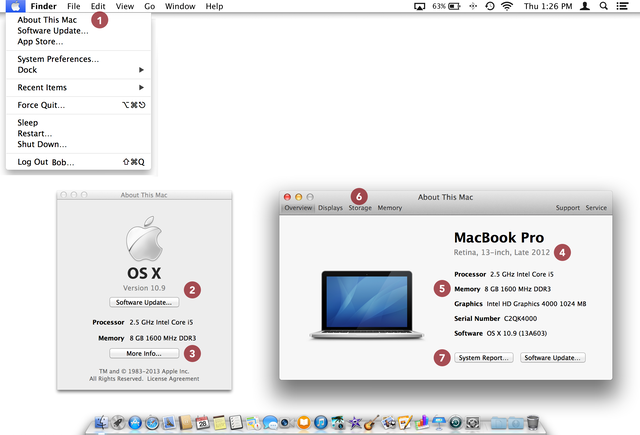640x435 pixels.
Task: Click the System Report button
Action: point(483,357)
